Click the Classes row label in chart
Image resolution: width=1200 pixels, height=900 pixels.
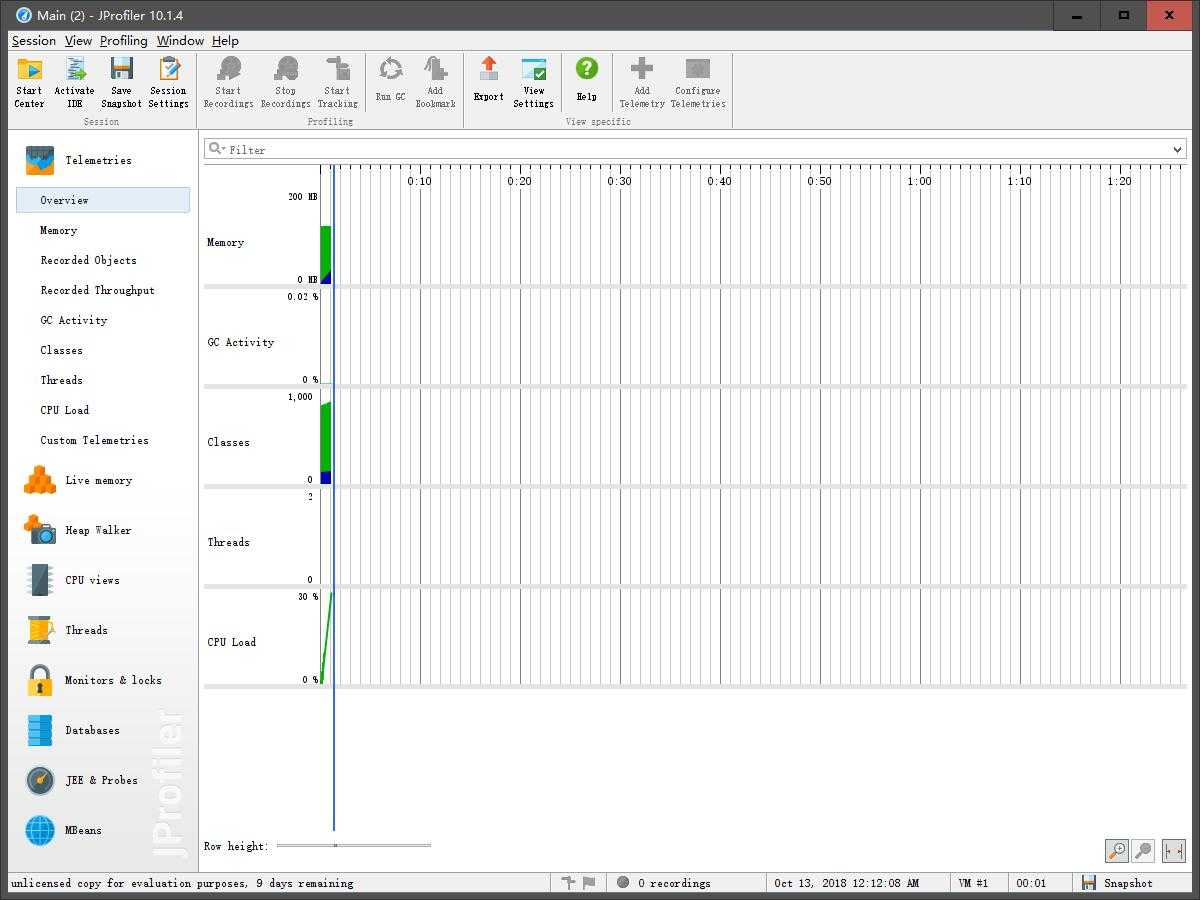(x=228, y=442)
